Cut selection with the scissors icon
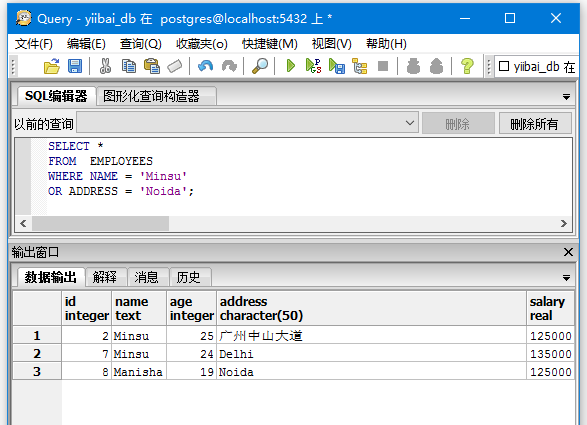Screen dimensions: 587x425 [105, 67]
